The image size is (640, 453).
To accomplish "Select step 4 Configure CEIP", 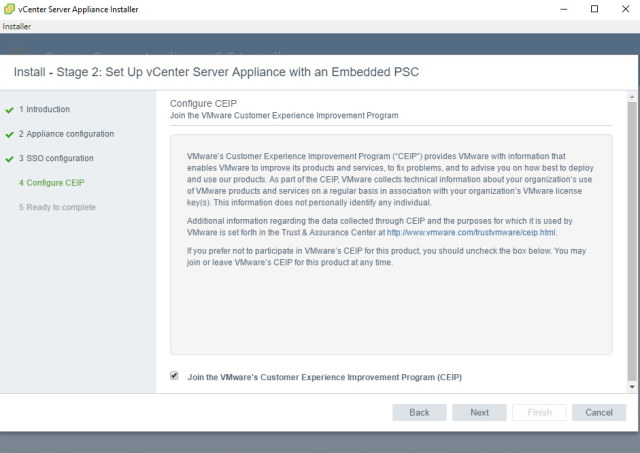I will [x=51, y=183].
